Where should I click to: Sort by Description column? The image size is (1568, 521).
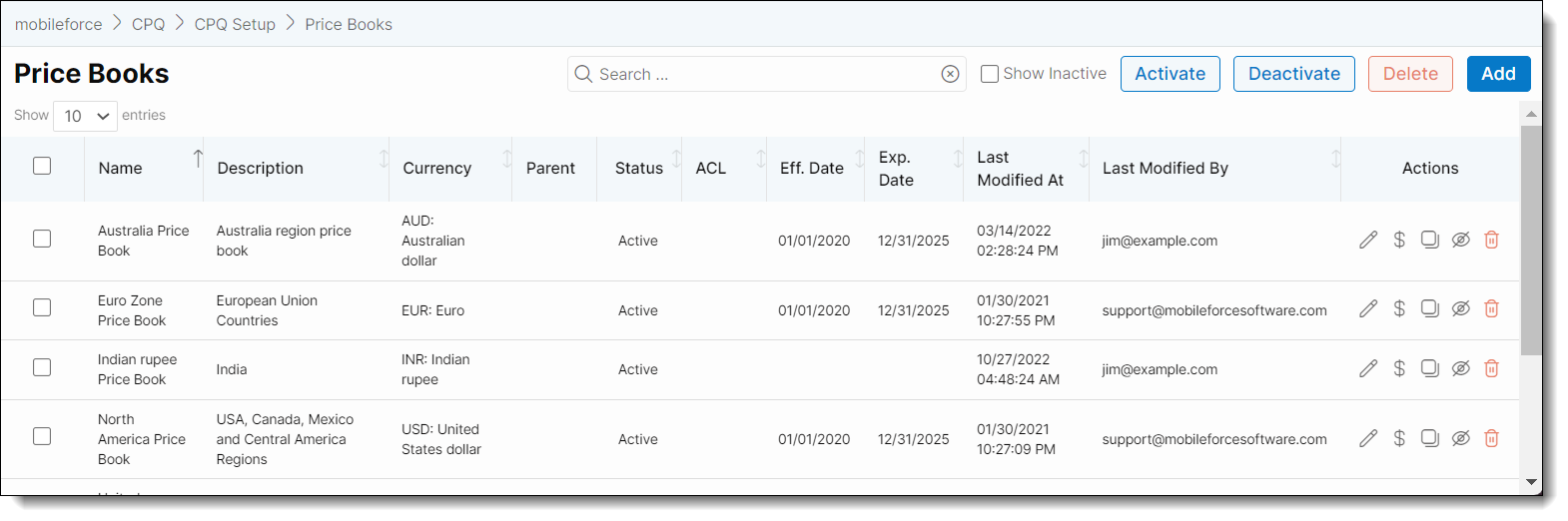[384, 158]
